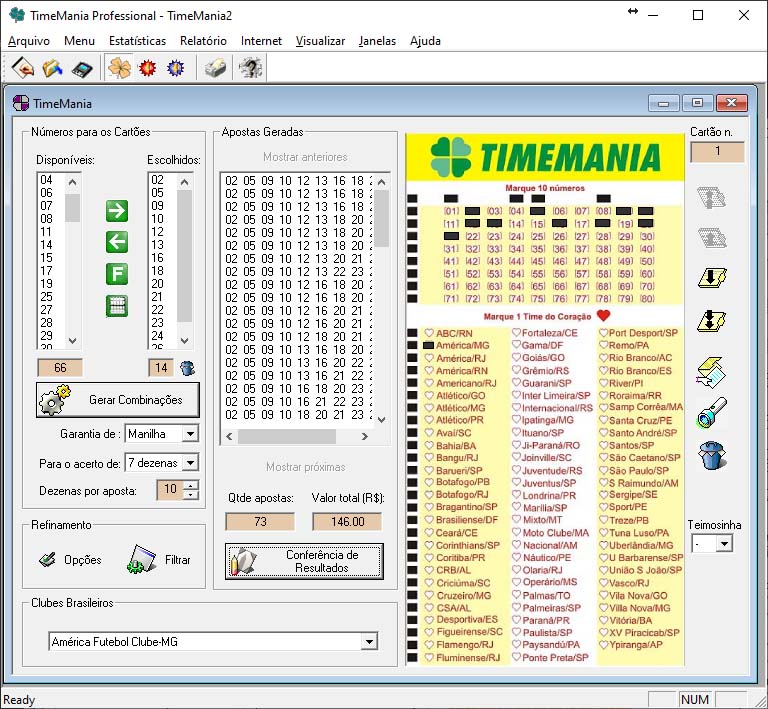The image size is (768, 709).
Task: Open the Teimosinha dropdown
Action: [x=724, y=543]
